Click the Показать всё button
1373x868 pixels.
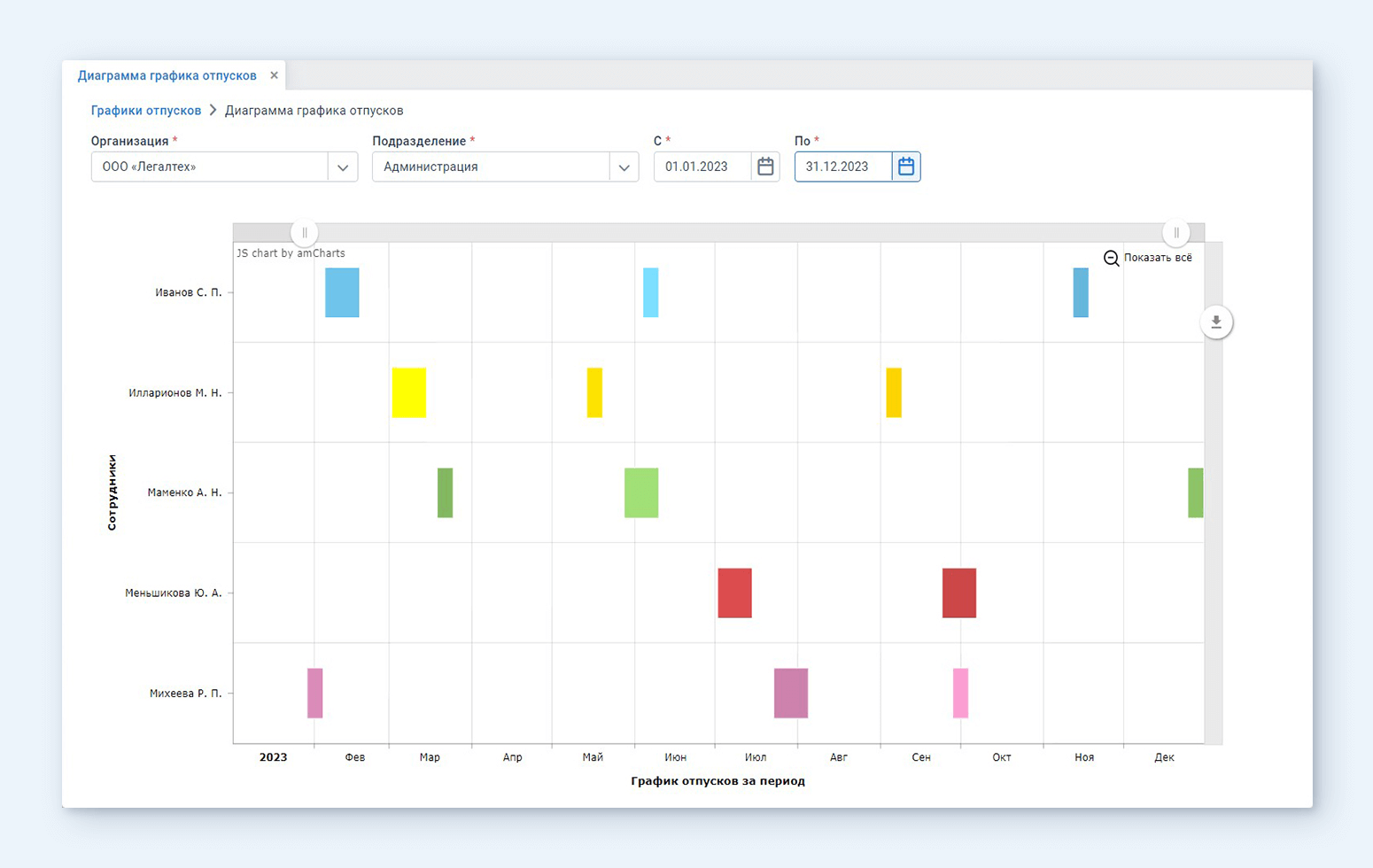[1158, 258]
